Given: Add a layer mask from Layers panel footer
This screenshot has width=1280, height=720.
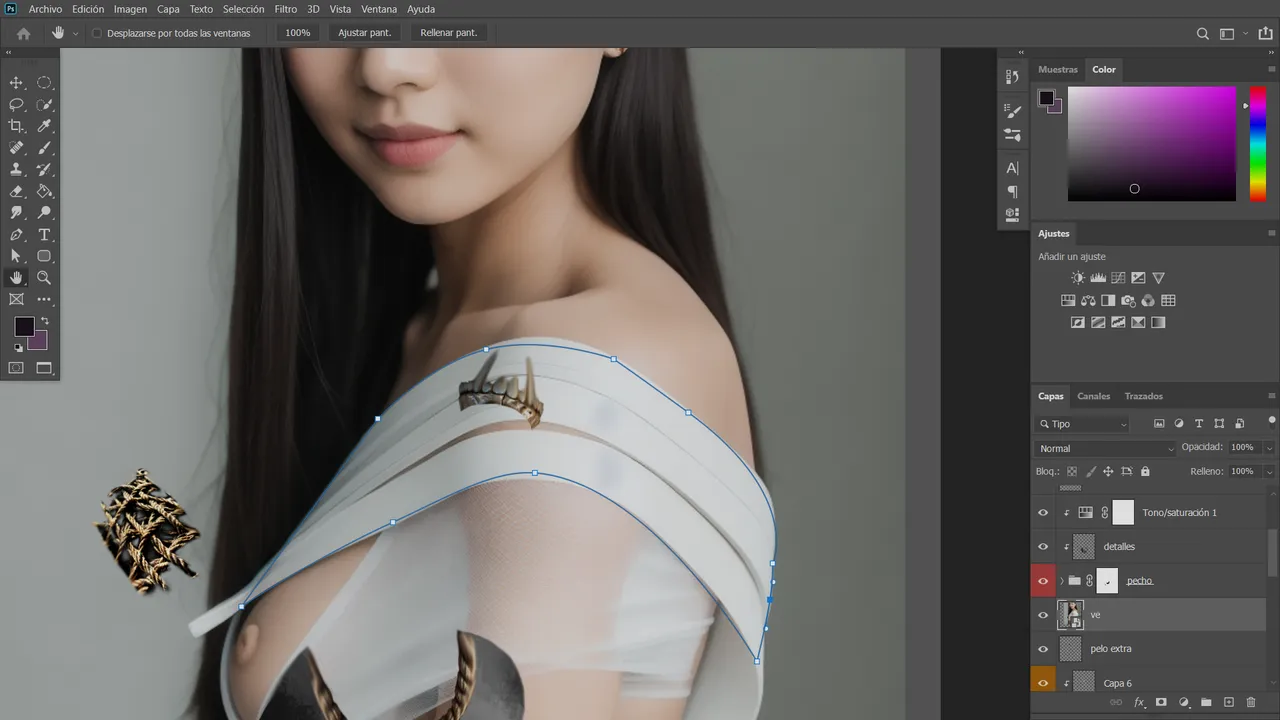Looking at the screenshot, I should click(x=1161, y=703).
